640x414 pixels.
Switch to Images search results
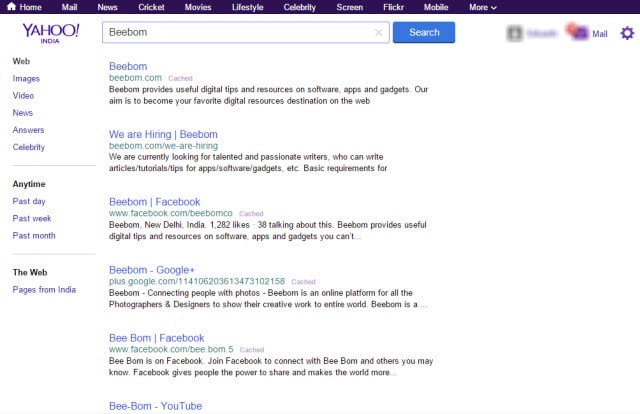[26, 78]
